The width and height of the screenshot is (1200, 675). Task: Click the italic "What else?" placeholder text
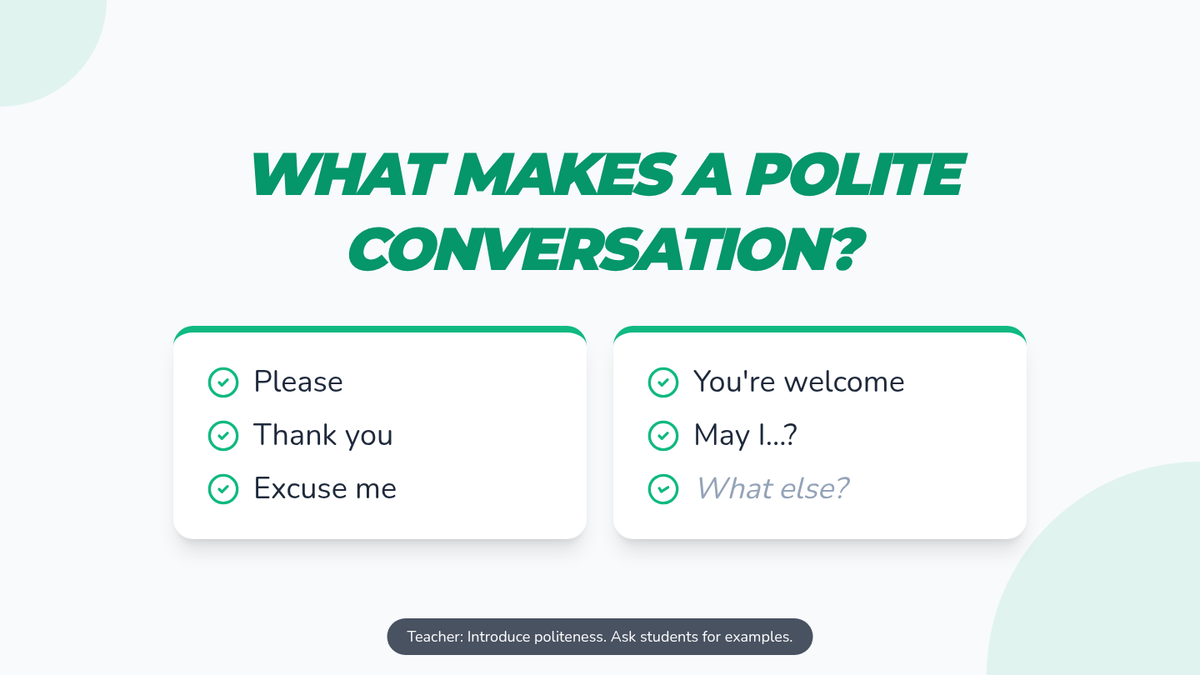click(771, 489)
